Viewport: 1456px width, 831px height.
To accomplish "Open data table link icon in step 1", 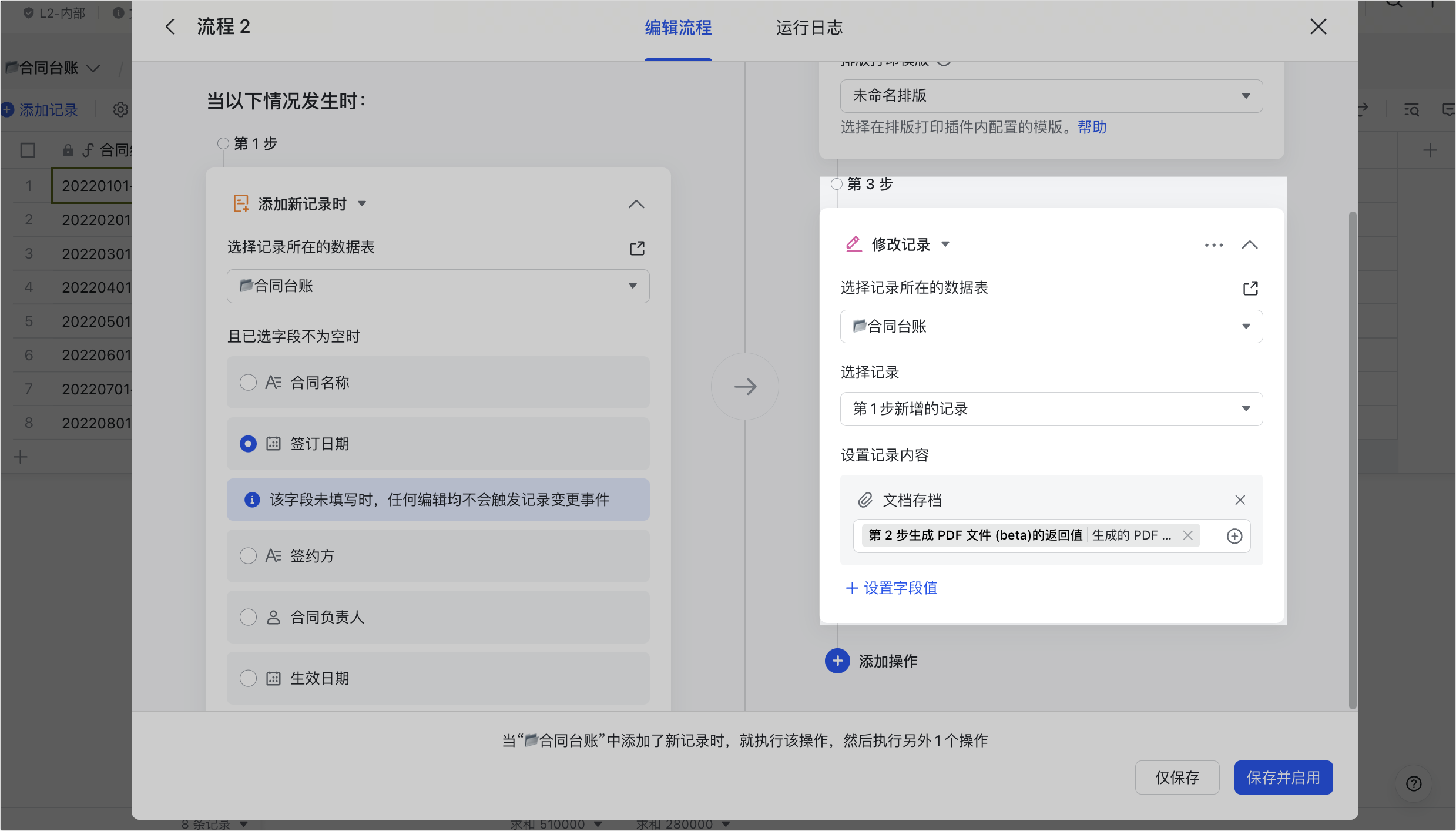I will (637, 248).
